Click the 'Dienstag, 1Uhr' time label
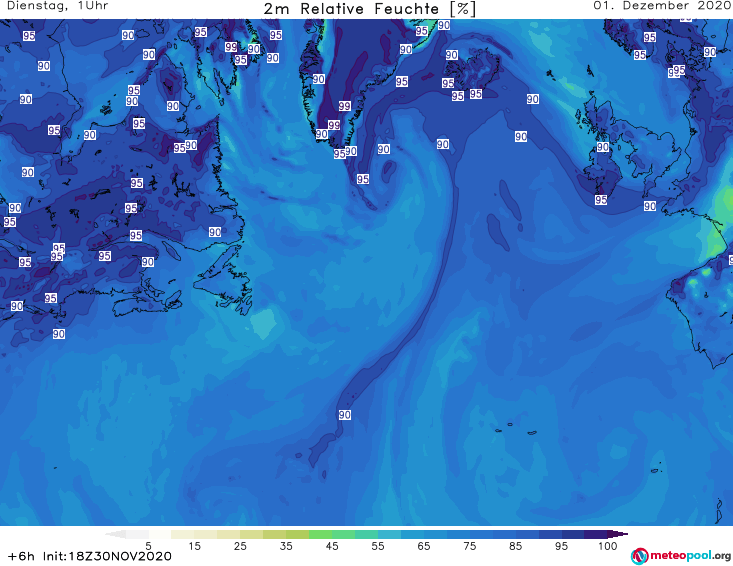 [x=57, y=6]
